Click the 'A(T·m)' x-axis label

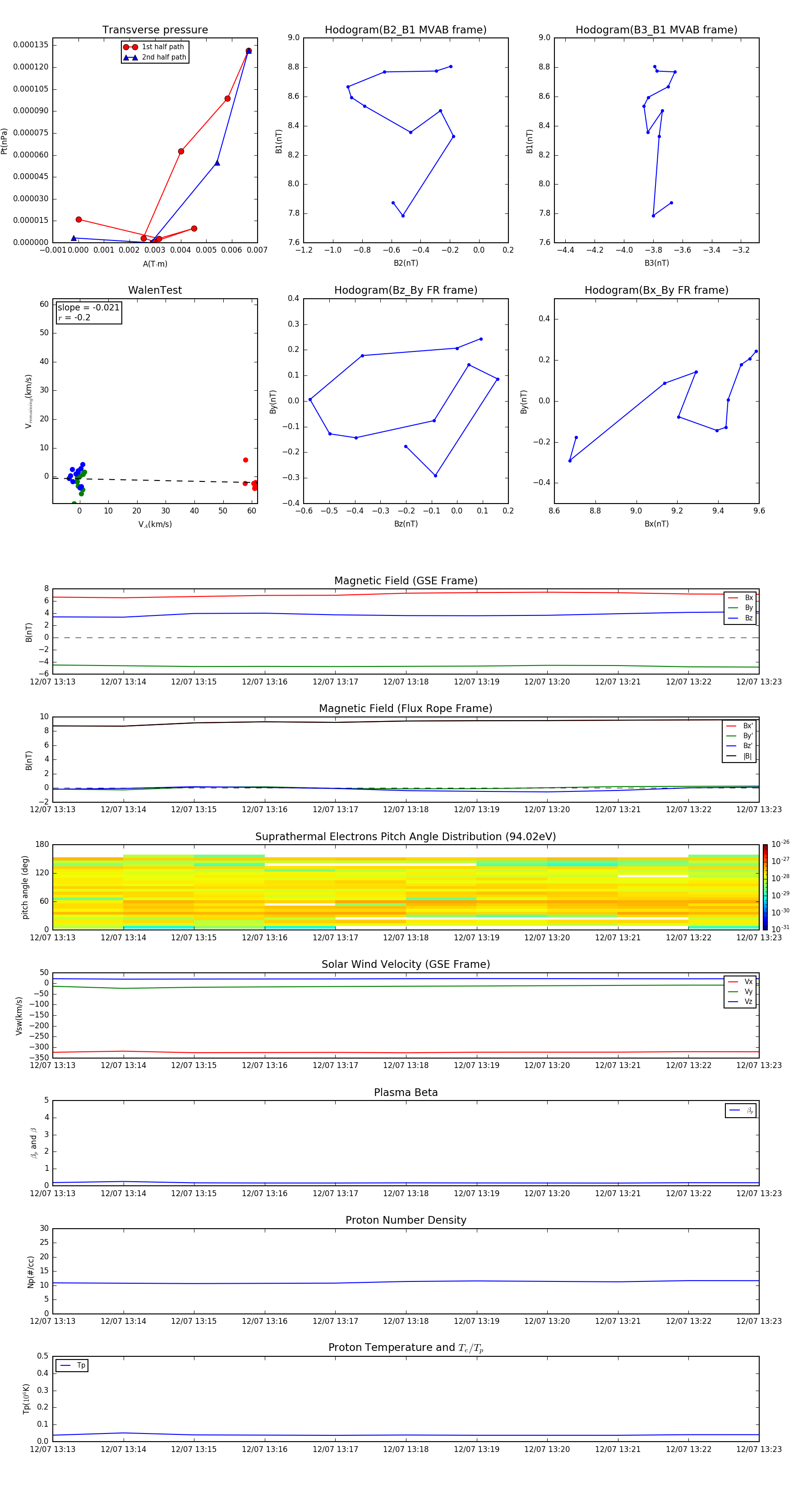[155, 264]
